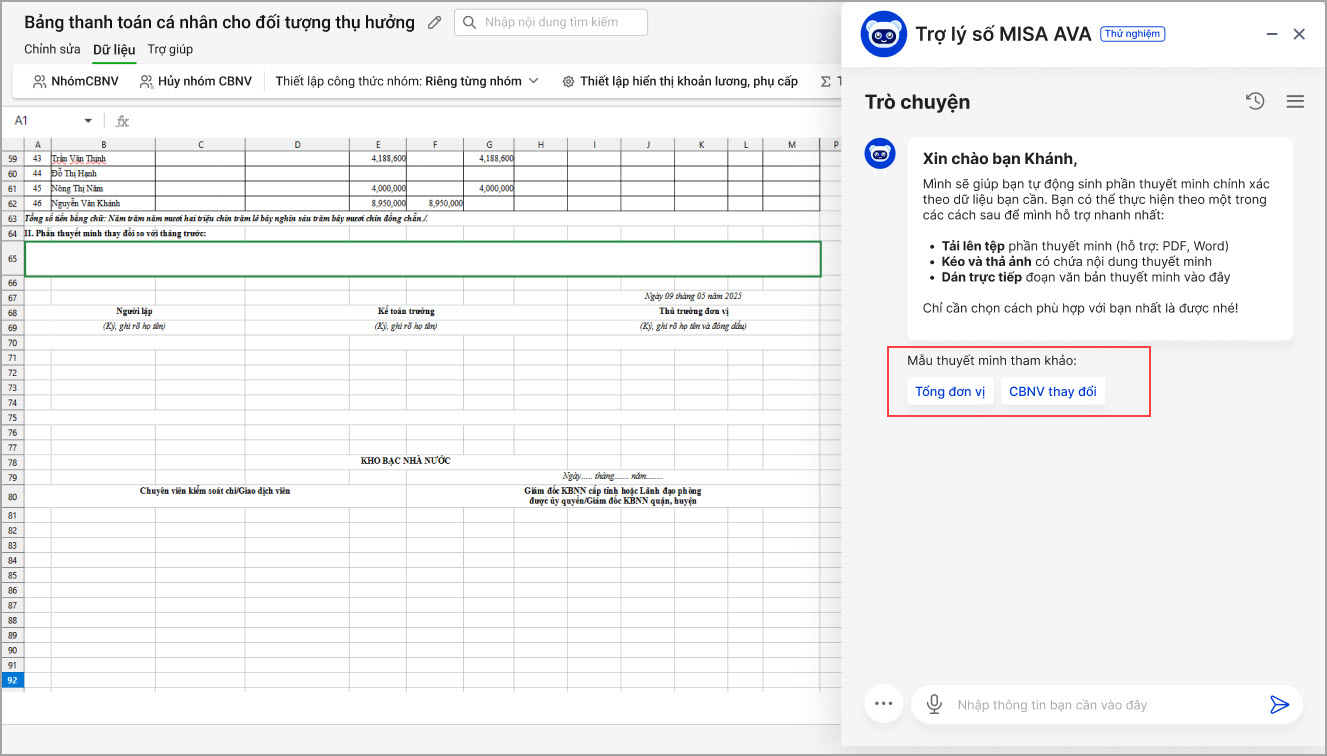Click the 'Tổng đơn vị' sample button
Screen dimensions: 1327x756
[x=950, y=391]
